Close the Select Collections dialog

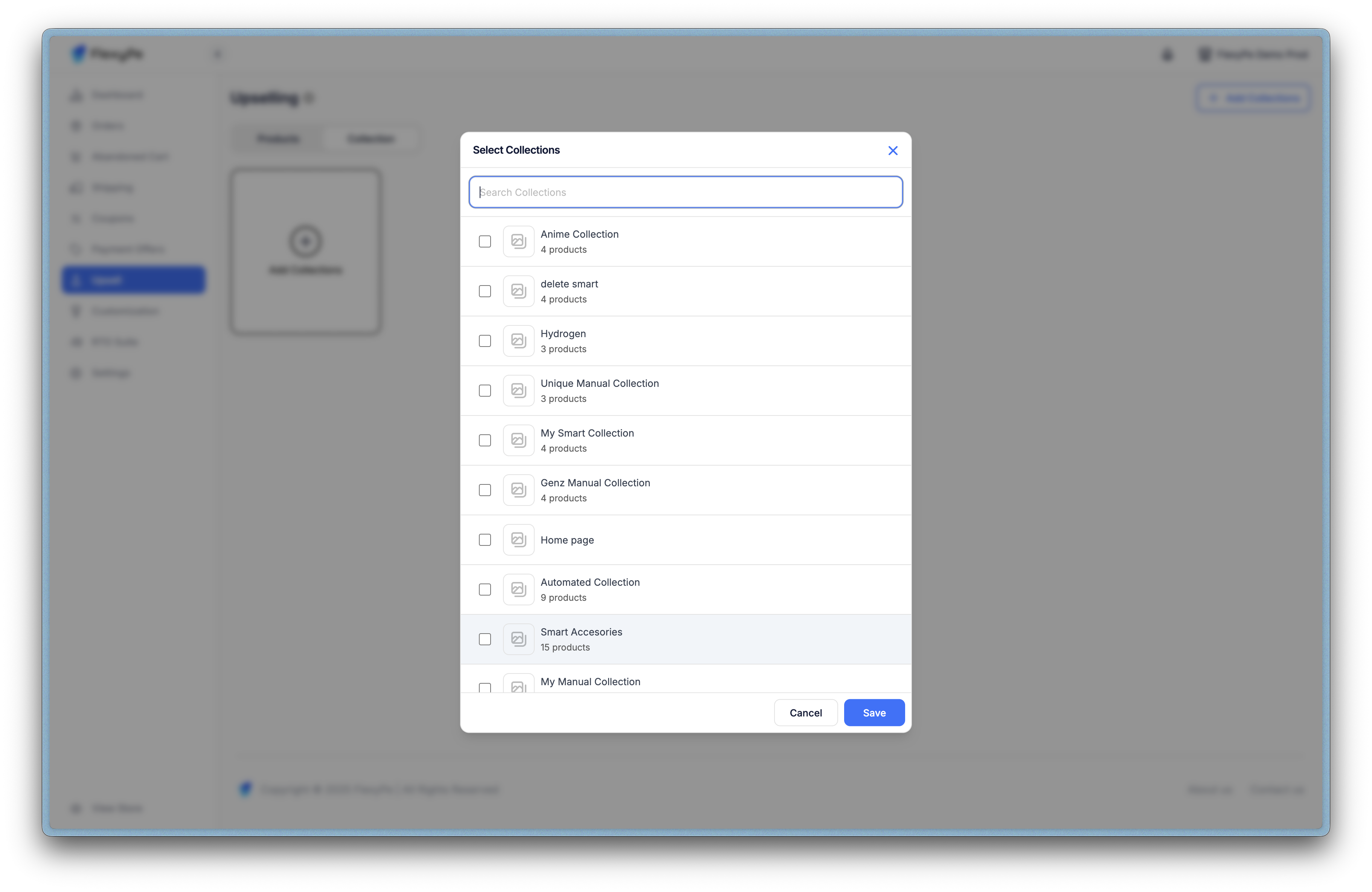click(892, 151)
